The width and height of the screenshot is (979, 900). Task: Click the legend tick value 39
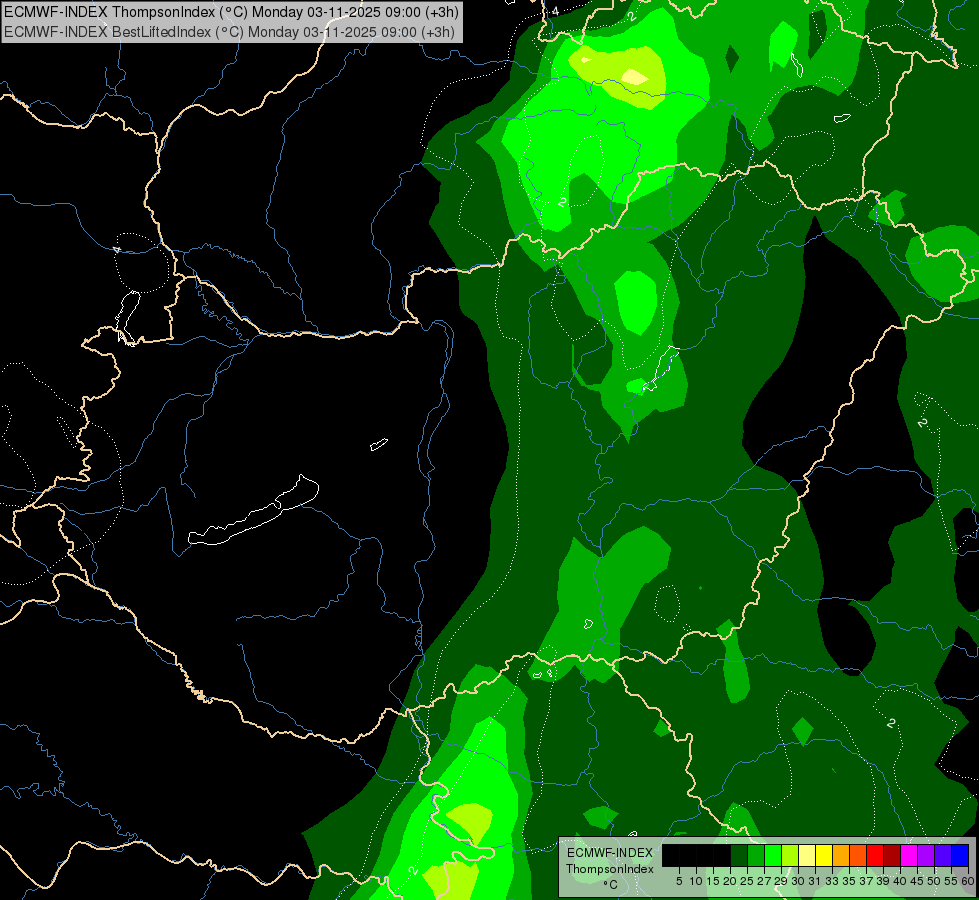[x=883, y=881]
